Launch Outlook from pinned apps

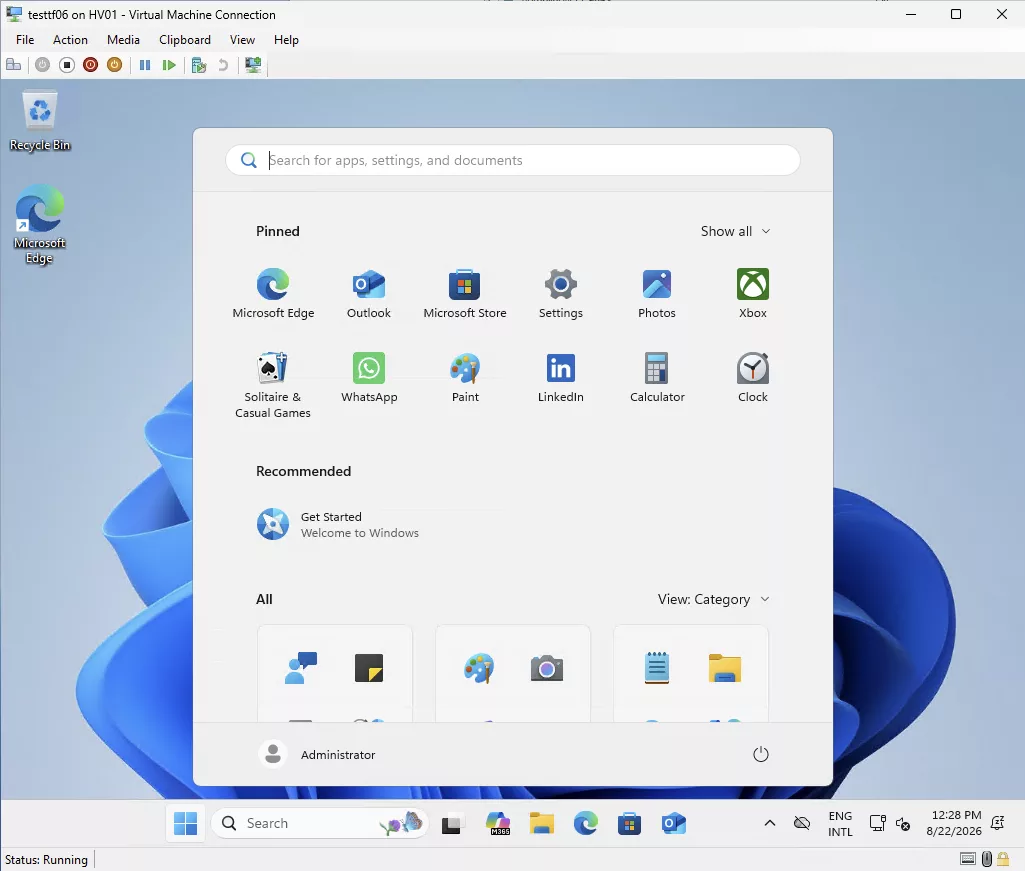coord(369,294)
